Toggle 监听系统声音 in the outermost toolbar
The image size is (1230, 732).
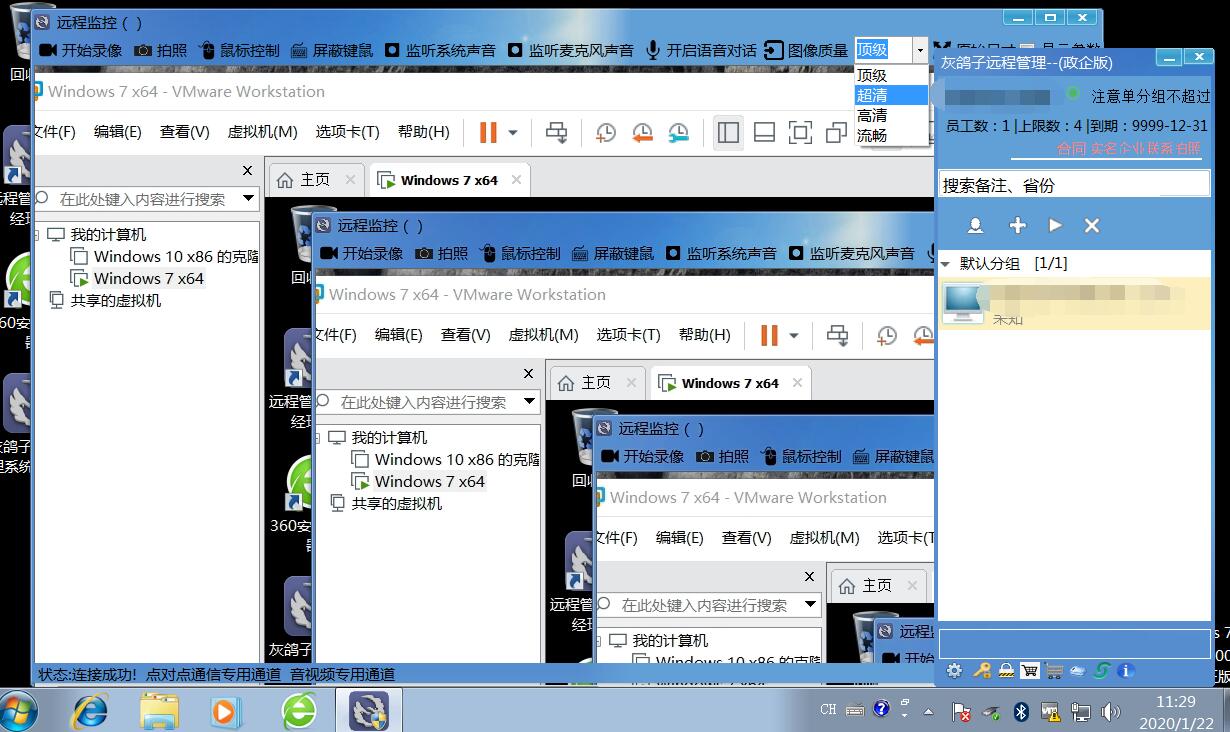point(440,50)
